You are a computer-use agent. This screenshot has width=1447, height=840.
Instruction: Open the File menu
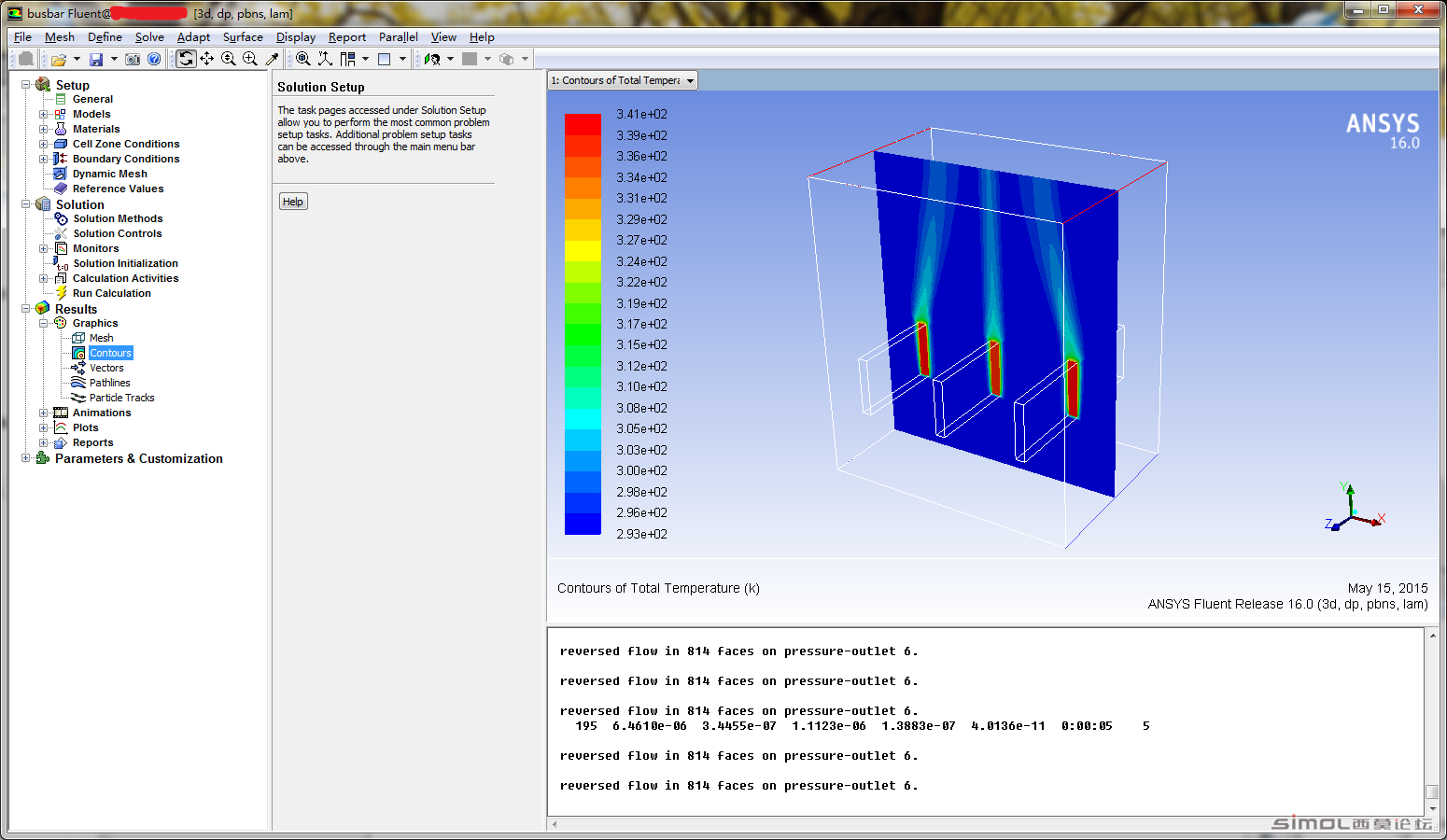tap(22, 37)
